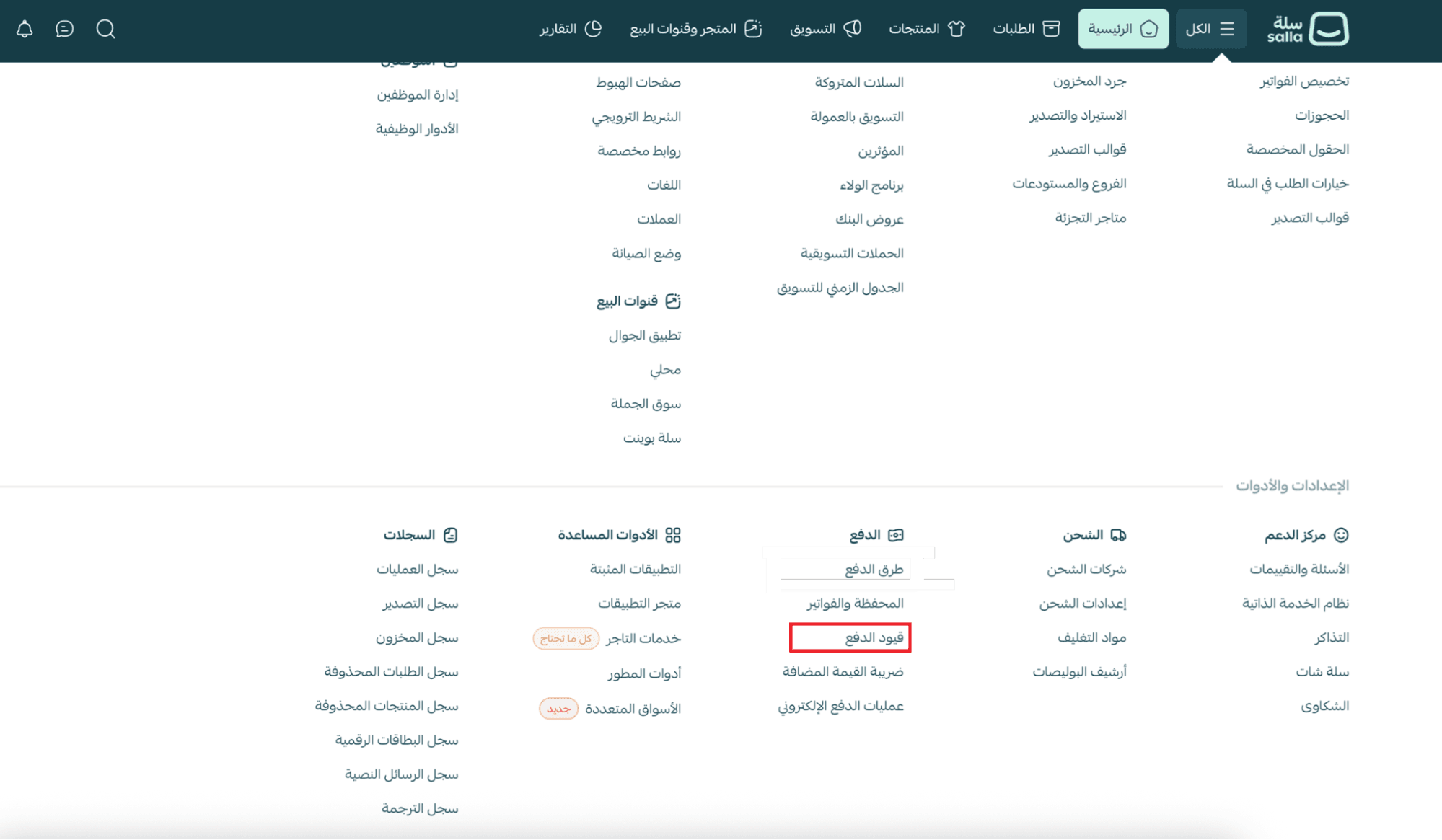Click the Salla logo

[x=1307, y=29]
